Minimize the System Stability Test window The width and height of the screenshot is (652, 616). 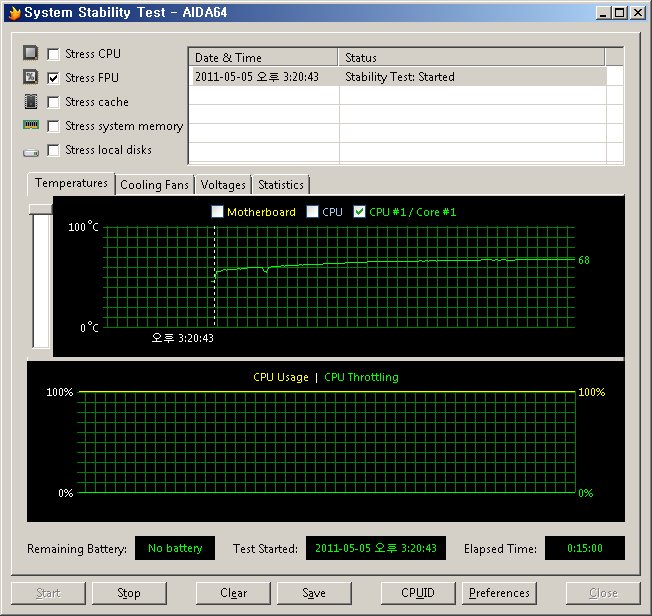point(603,13)
